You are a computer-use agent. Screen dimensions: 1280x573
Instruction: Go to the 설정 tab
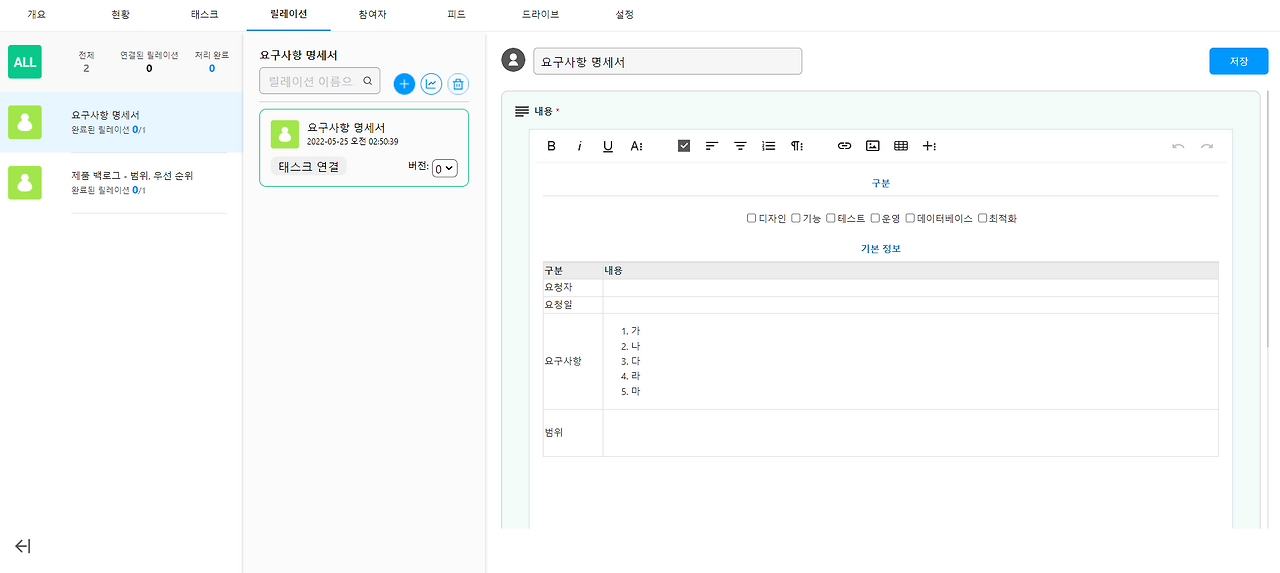click(624, 15)
